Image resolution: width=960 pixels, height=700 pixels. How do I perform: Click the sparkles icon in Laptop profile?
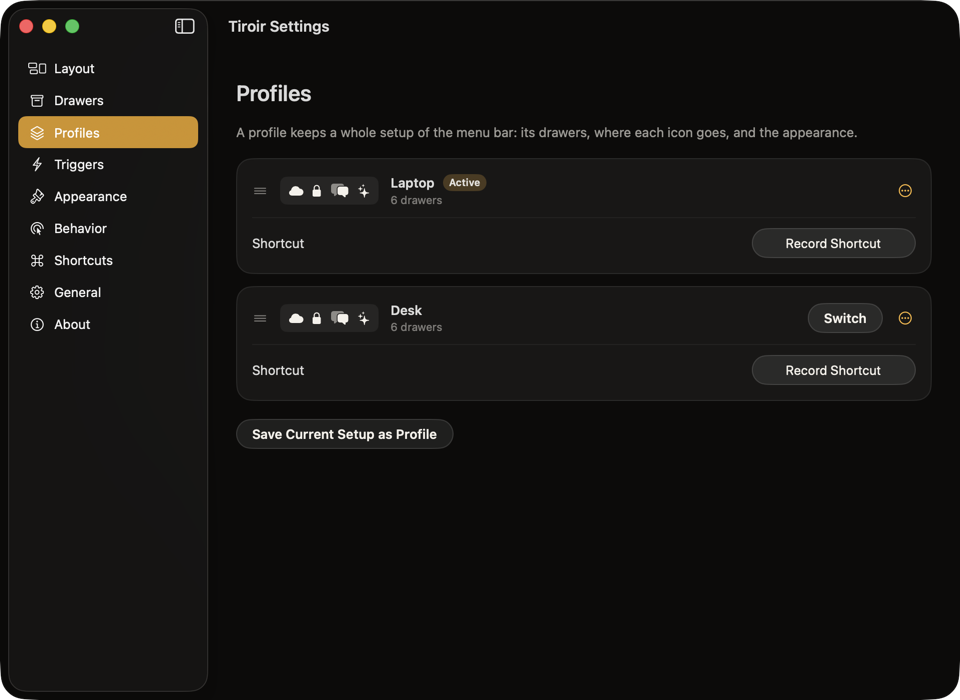pyautogui.click(x=364, y=191)
